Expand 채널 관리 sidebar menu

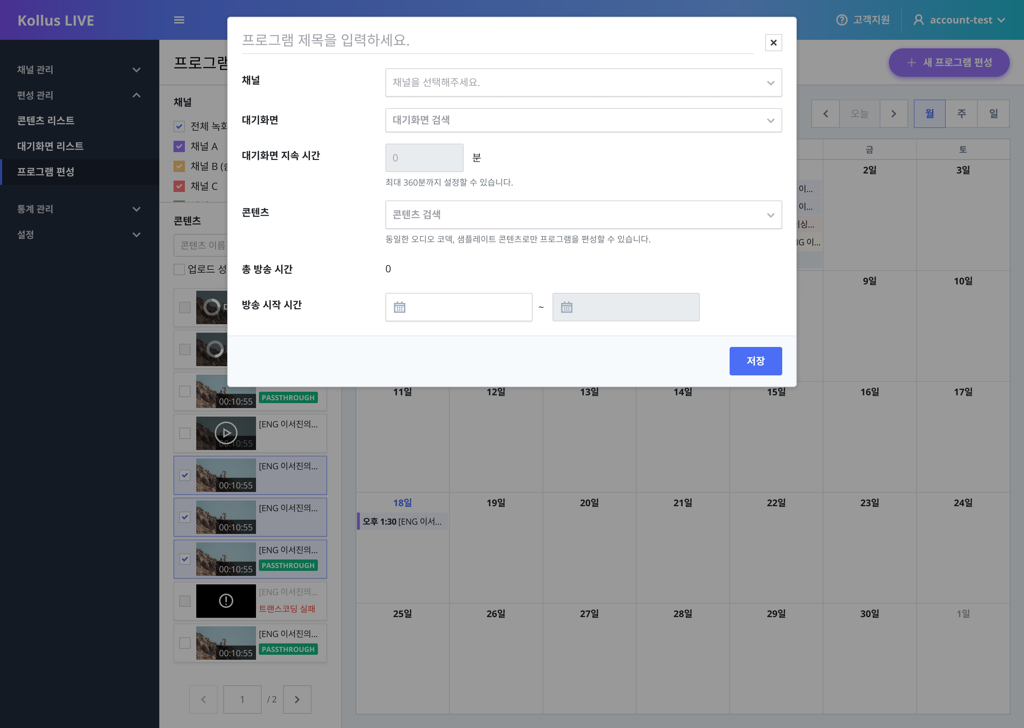pos(78,70)
